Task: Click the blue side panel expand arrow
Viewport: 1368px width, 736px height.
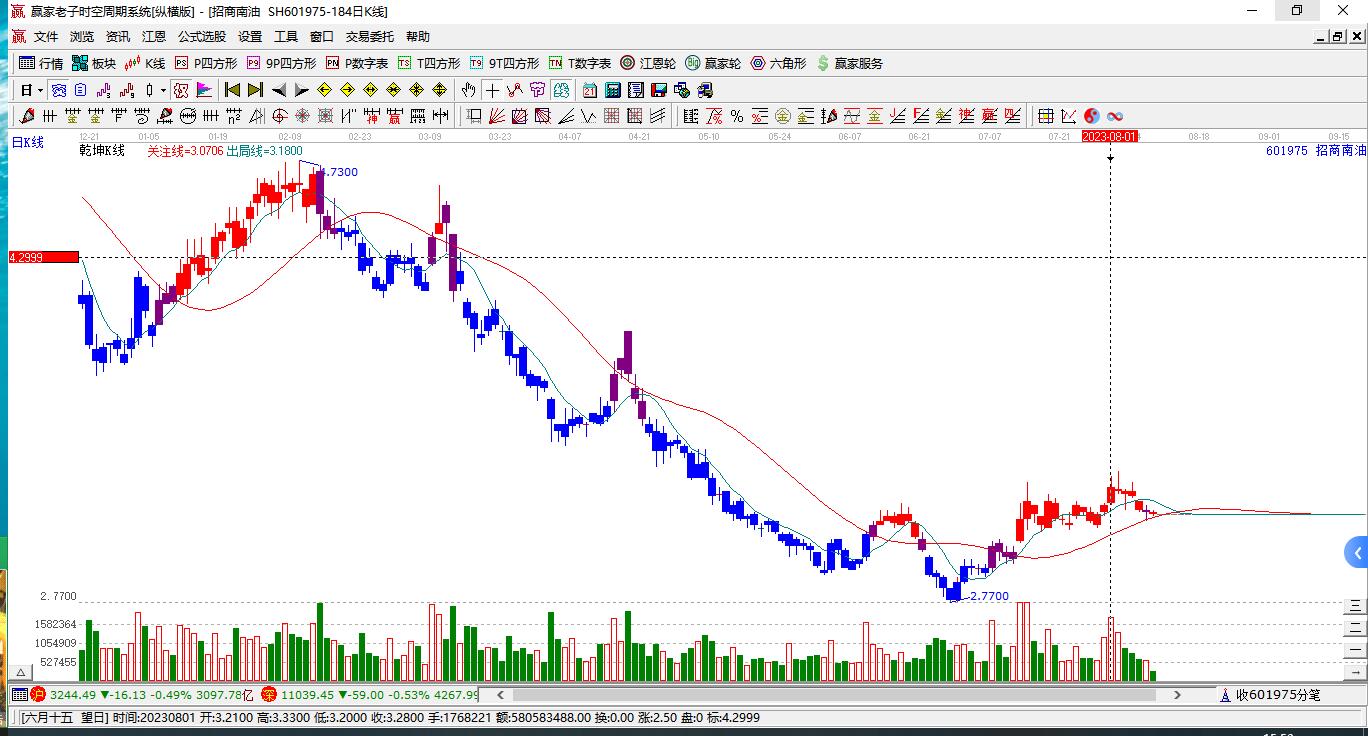Action: 1356,552
